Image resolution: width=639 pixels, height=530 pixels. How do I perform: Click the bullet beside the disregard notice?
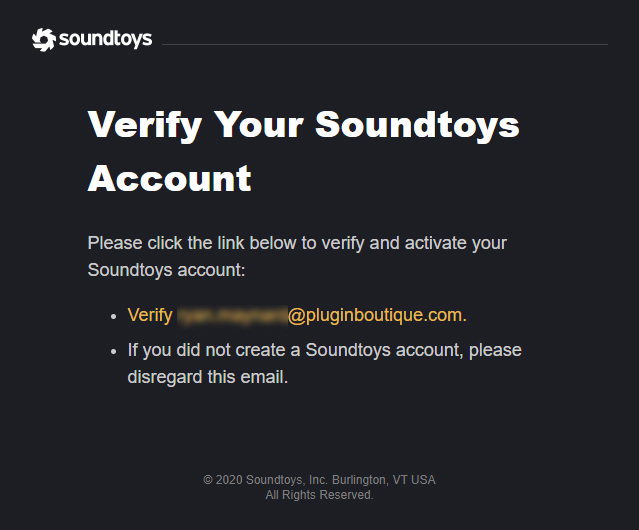point(113,351)
